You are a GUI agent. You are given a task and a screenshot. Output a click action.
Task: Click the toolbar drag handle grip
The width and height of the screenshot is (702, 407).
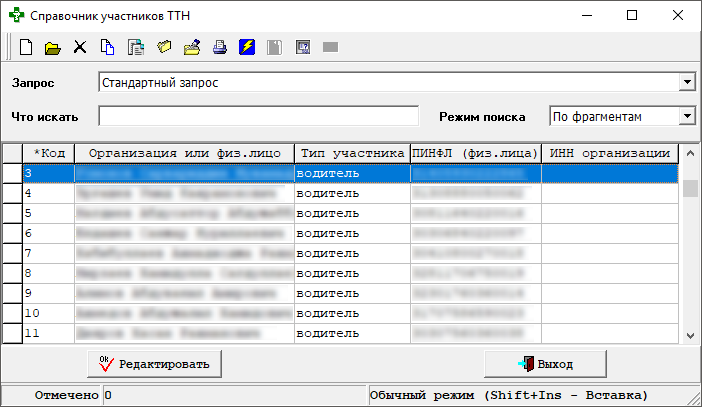[8, 47]
